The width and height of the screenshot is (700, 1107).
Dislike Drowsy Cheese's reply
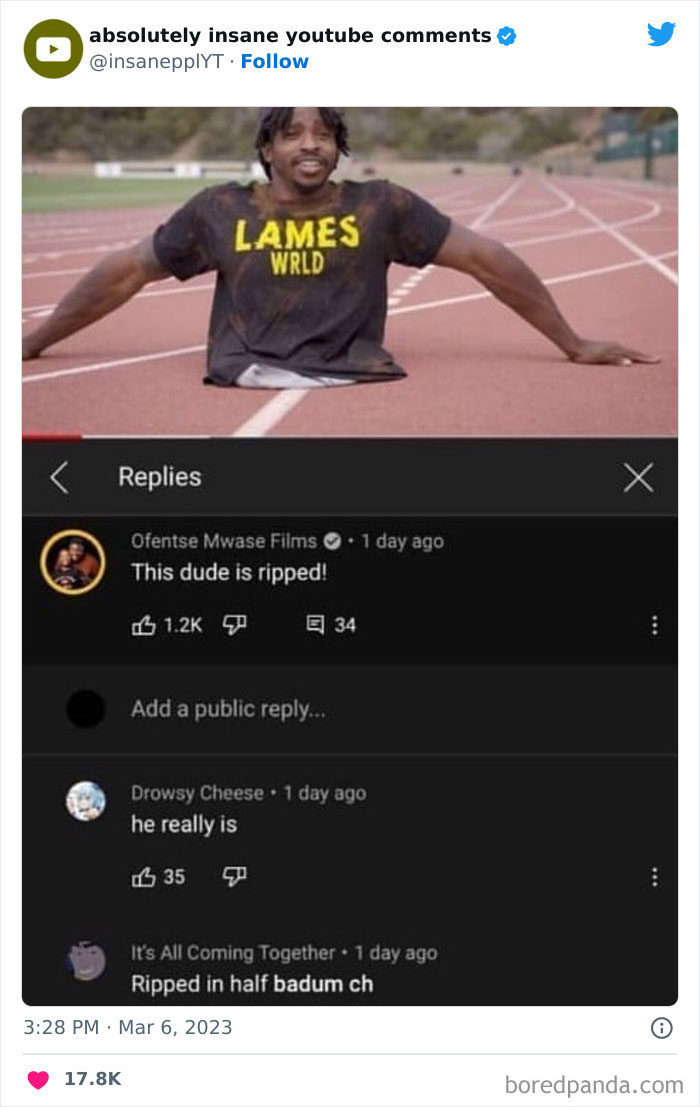[234, 877]
